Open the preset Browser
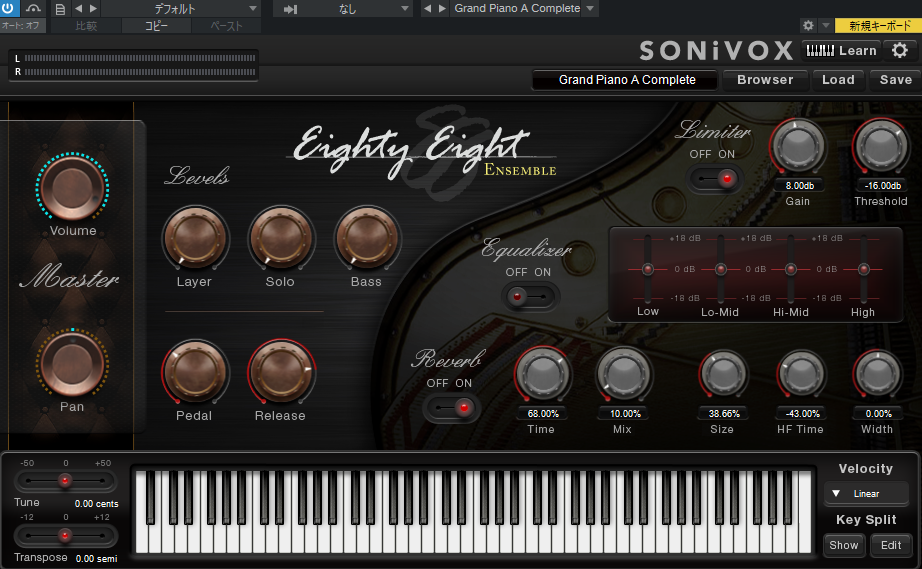This screenshot has width=922, height=569. point(765,80)
